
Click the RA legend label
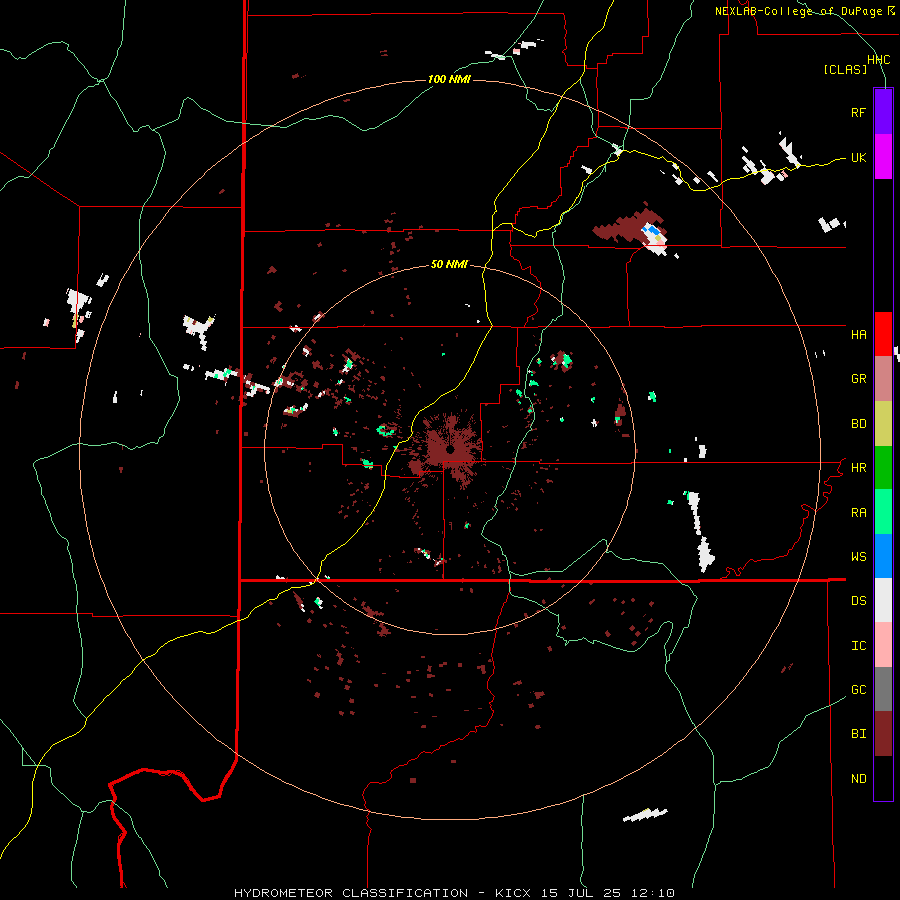point(858,513)
